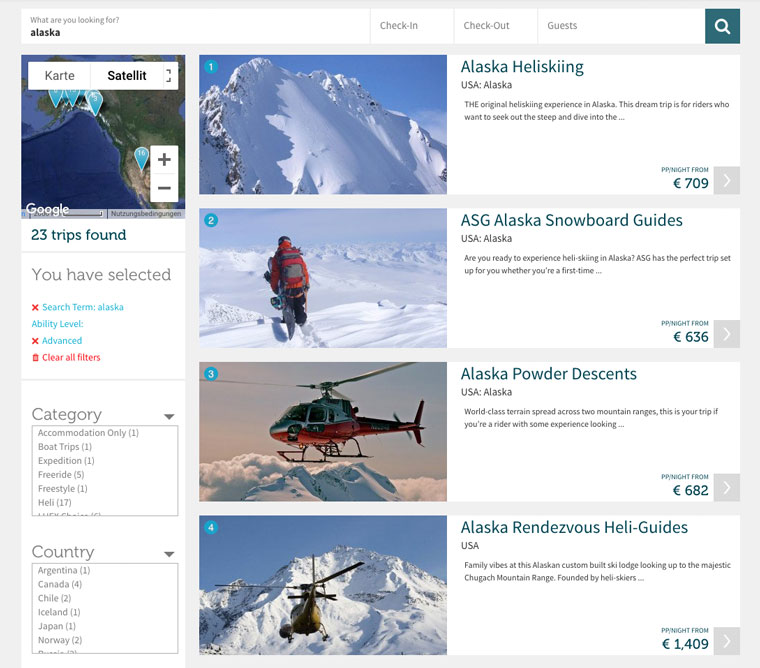Select Argentina (1) in Country list

[64, 570]
